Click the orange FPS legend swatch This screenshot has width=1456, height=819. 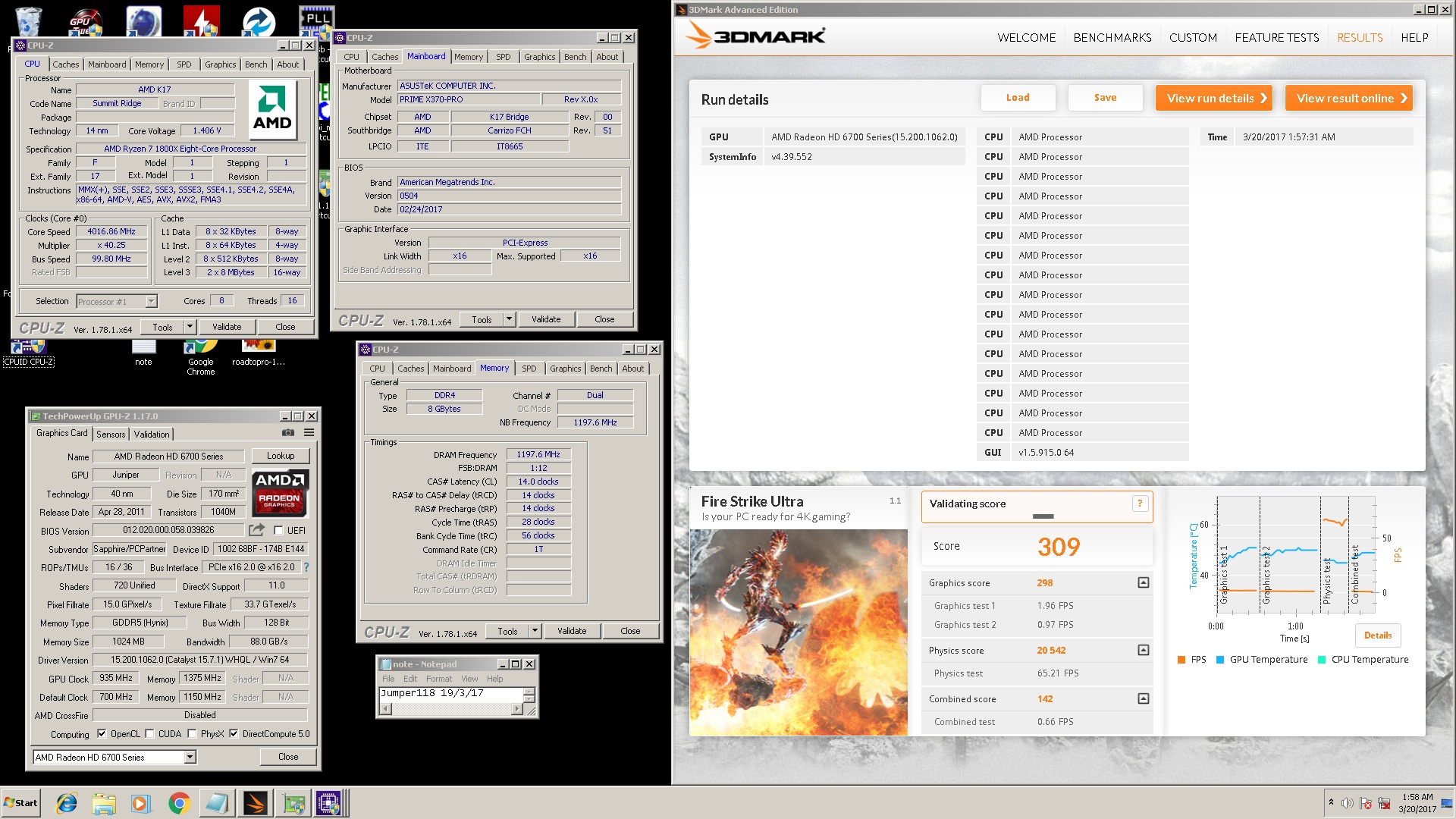[1181, 660]
